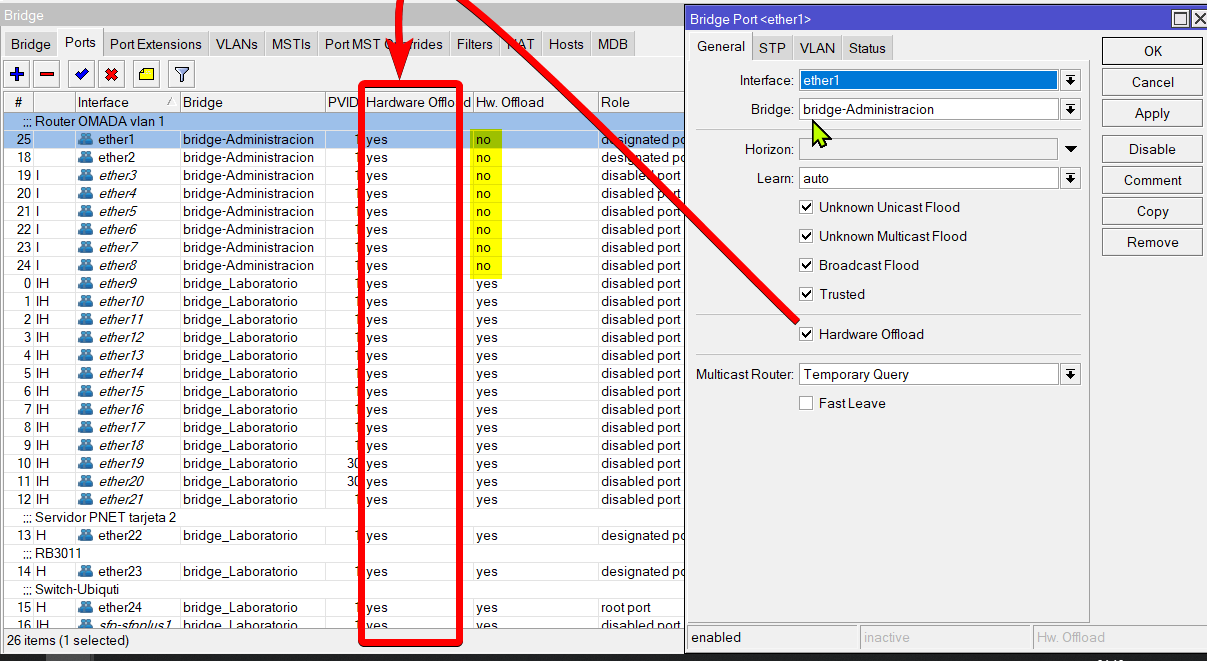The image size is (1207, 661).
Task: Click the yellow Comment note icon
Action: (x=146, y=74)
